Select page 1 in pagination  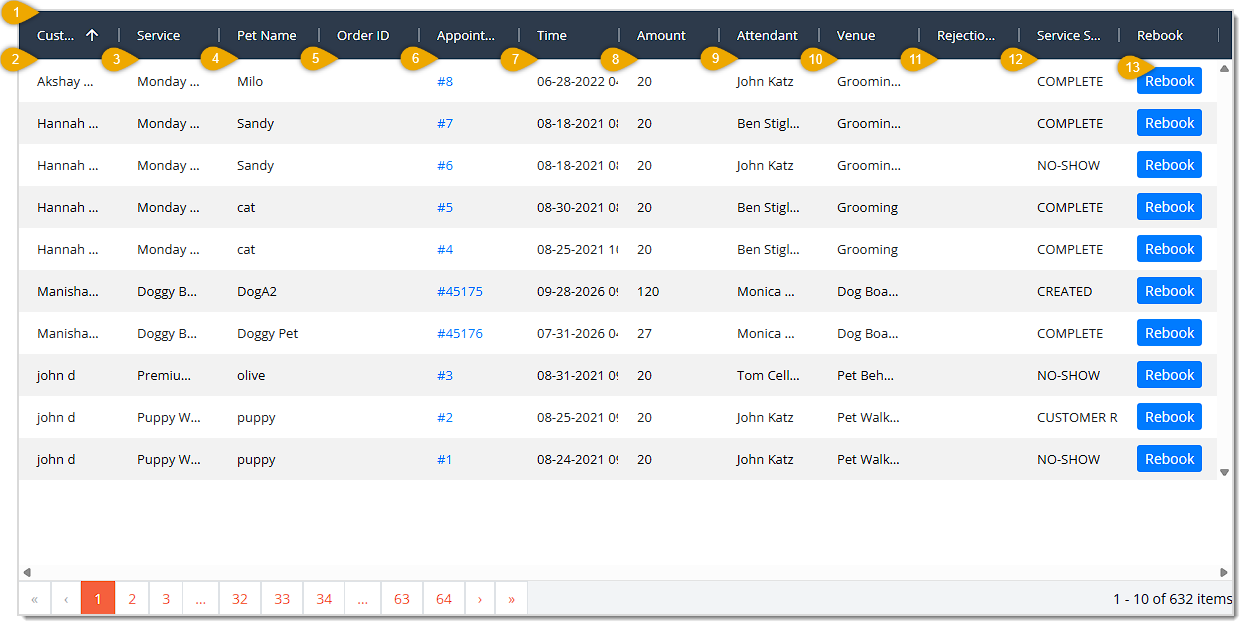[x=98, y=599]
